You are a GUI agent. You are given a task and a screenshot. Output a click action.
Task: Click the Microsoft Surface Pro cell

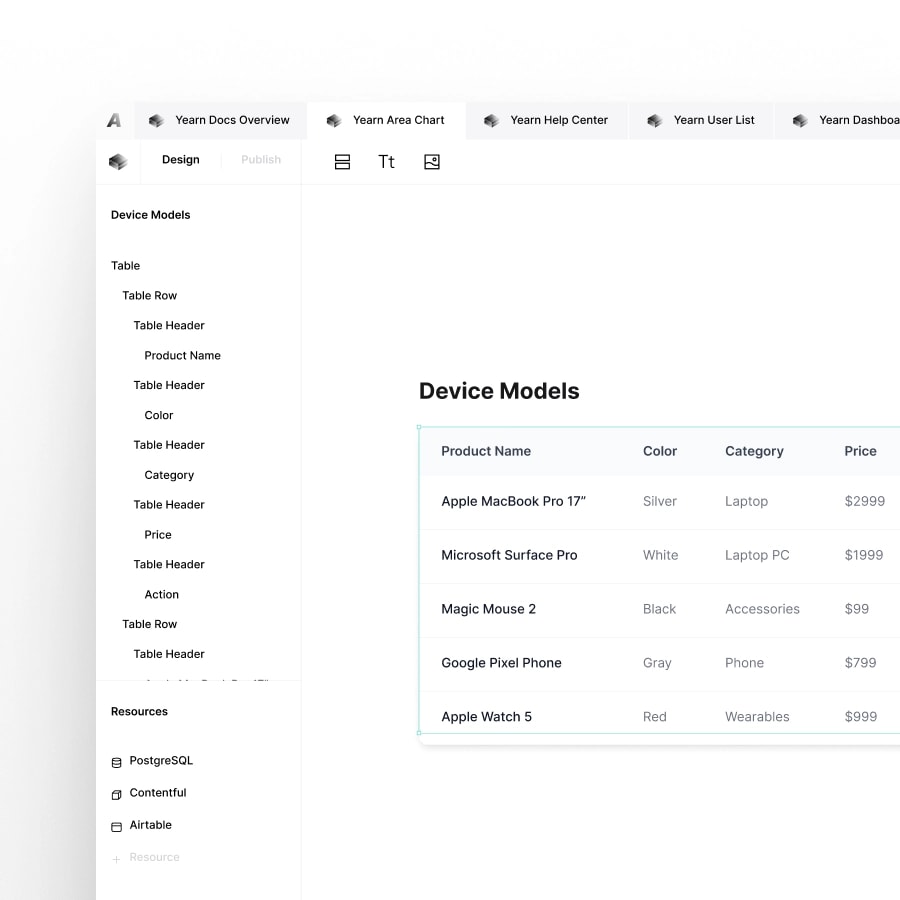(x=509, y=555)
